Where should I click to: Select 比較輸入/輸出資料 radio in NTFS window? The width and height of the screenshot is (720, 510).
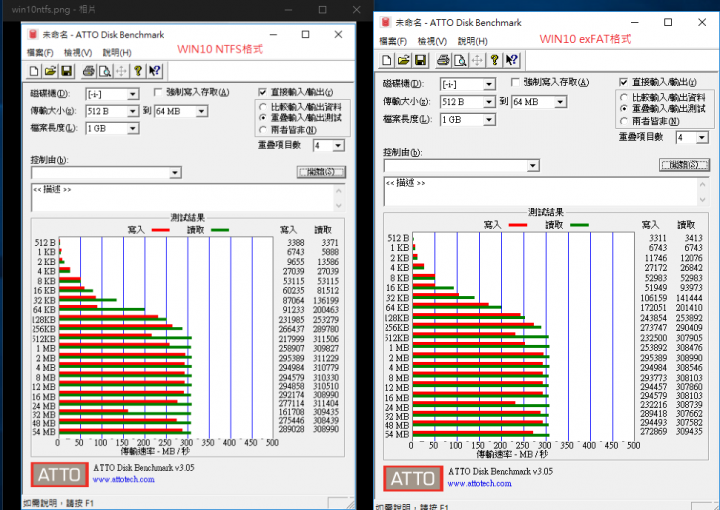pyautogui.click(x=263, y=106)
